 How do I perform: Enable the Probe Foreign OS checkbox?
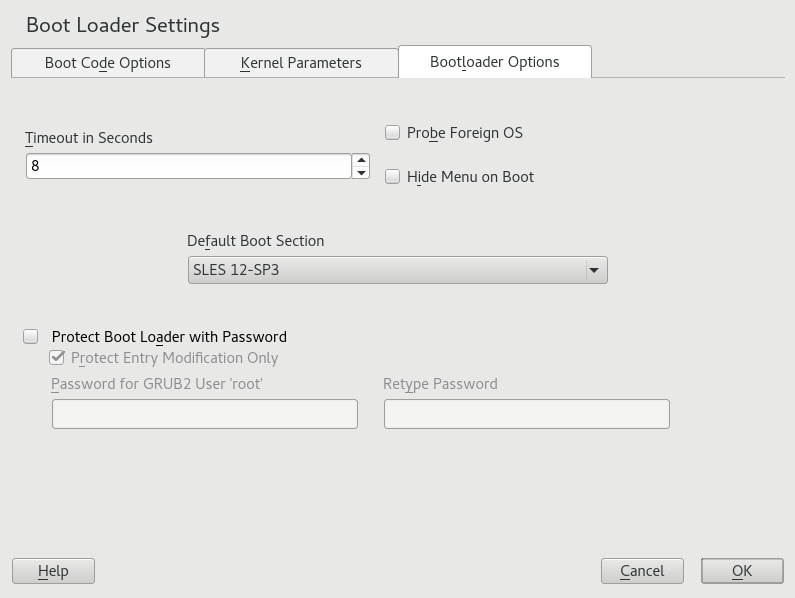tap(393, 133)
